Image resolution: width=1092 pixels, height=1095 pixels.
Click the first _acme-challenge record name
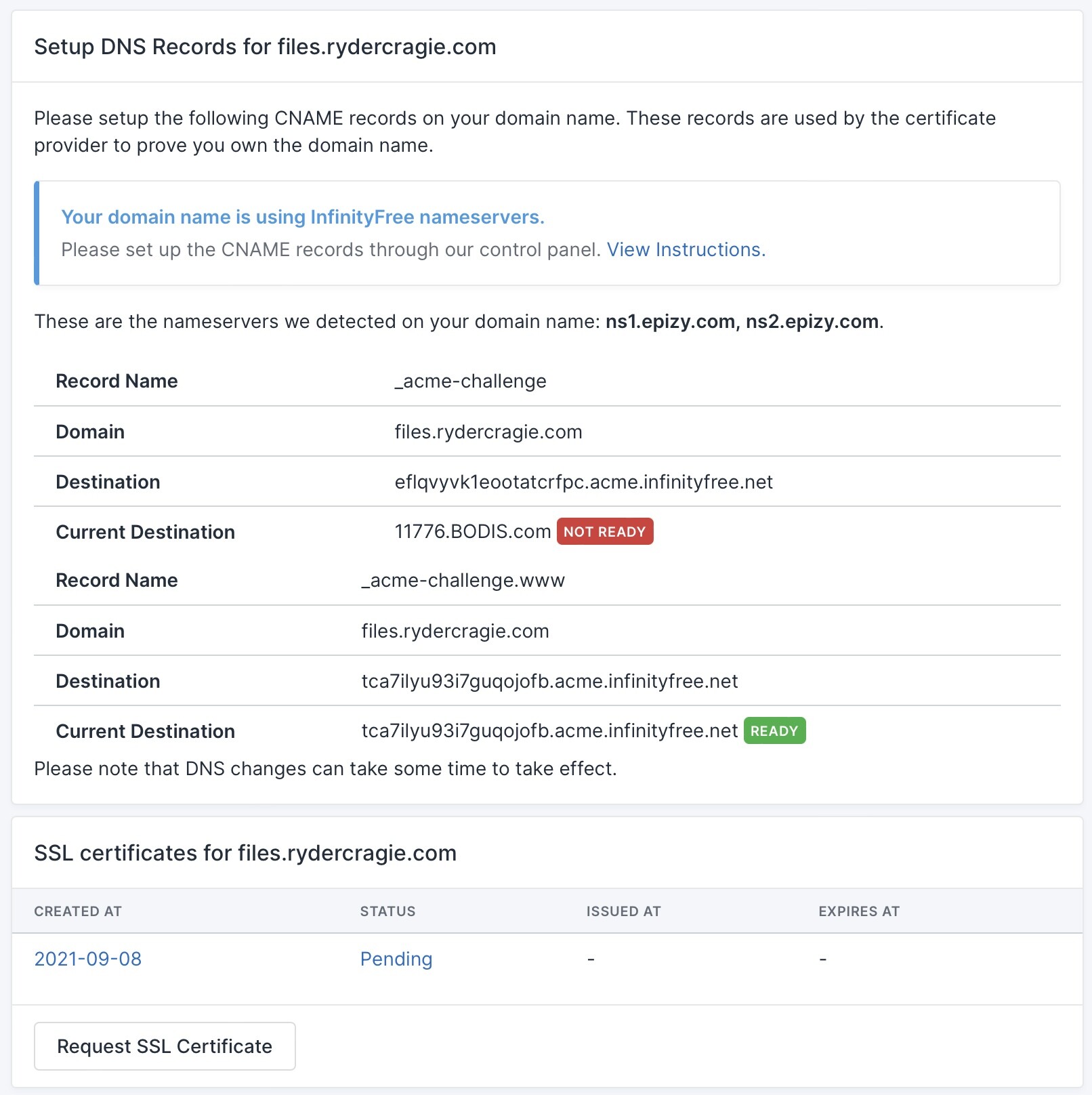click(470, 381)
